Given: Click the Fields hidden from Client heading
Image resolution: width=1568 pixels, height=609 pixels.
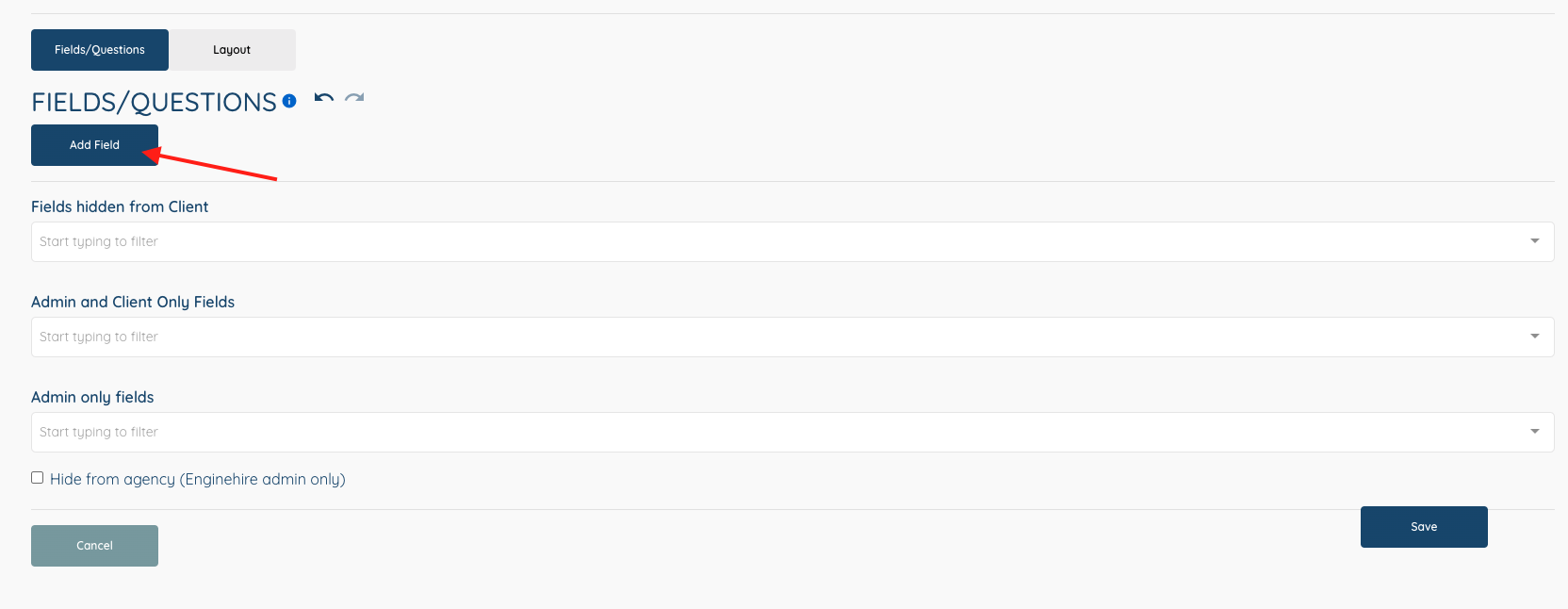Looking at the screenshot, I should 120,206.
